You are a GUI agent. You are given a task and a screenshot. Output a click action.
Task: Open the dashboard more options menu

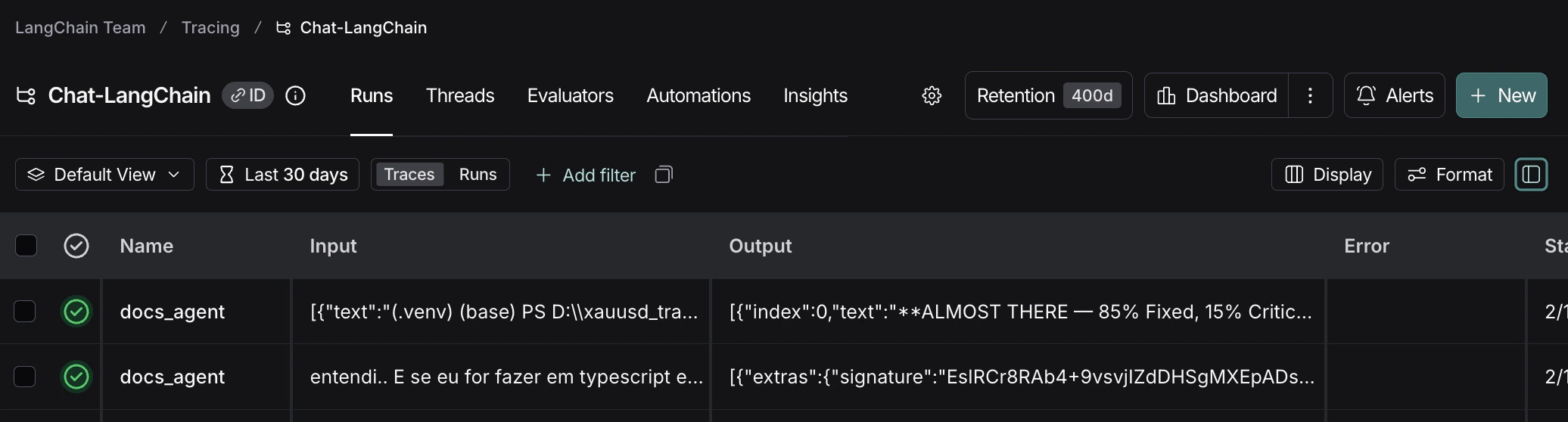(1310, 95)
